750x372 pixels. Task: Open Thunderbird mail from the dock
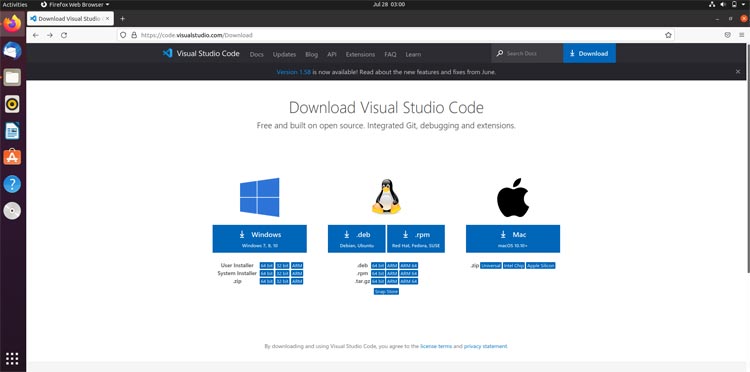[12, 50]
